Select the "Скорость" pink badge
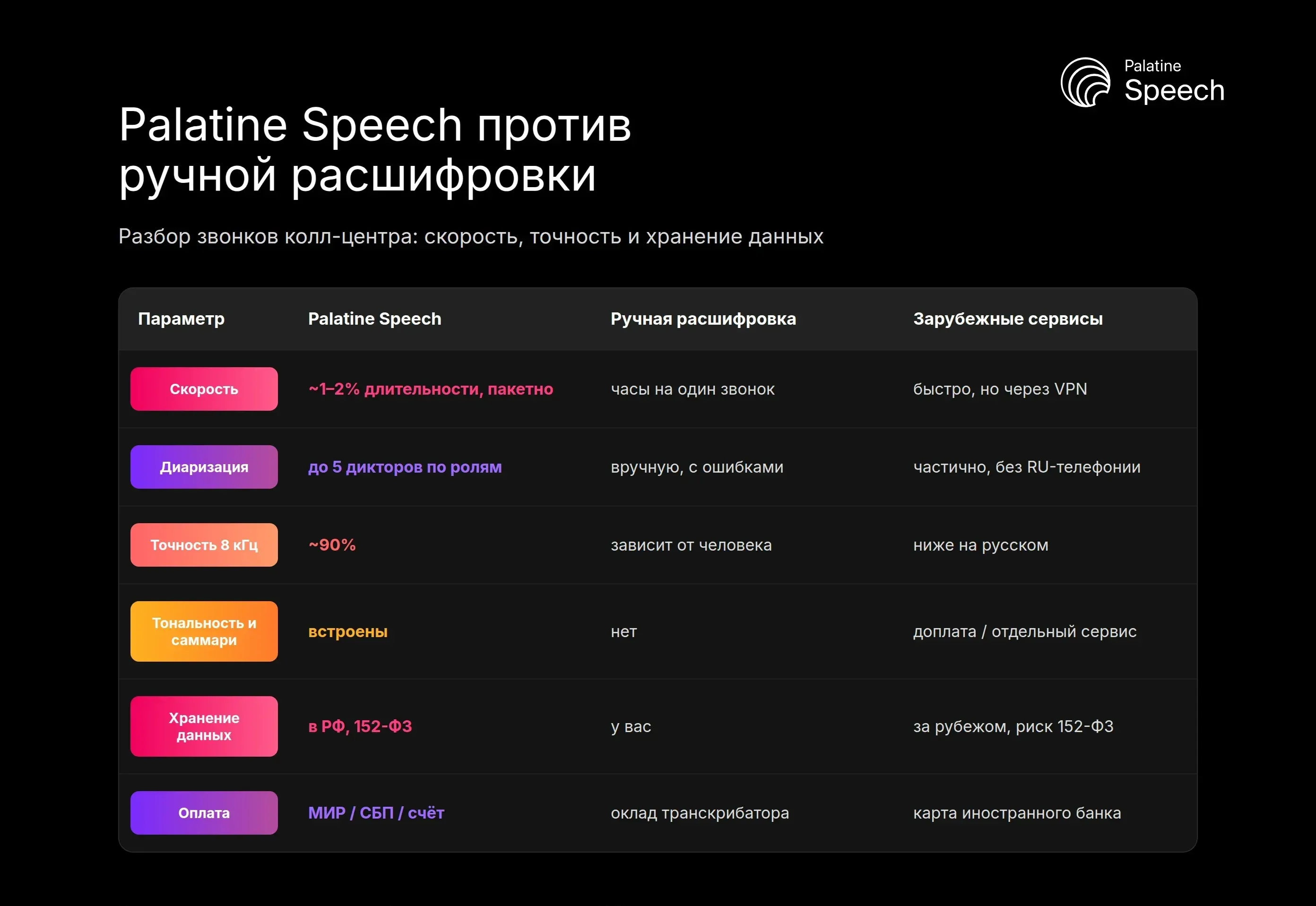This screenshot has width=1316, height=906. point(204,389)
